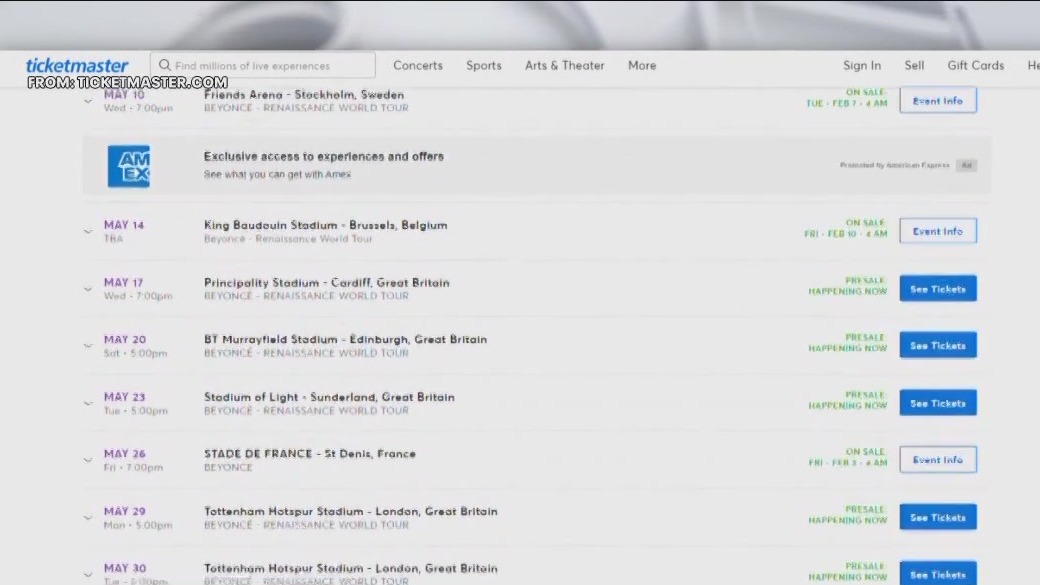Click the American Express logo in banner

(x=129, y=166)
